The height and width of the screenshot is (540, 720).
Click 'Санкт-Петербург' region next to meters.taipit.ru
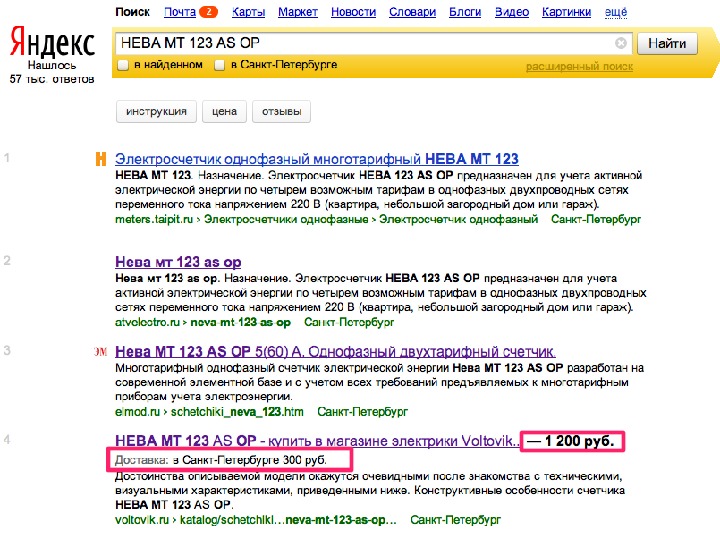(596, 219)
